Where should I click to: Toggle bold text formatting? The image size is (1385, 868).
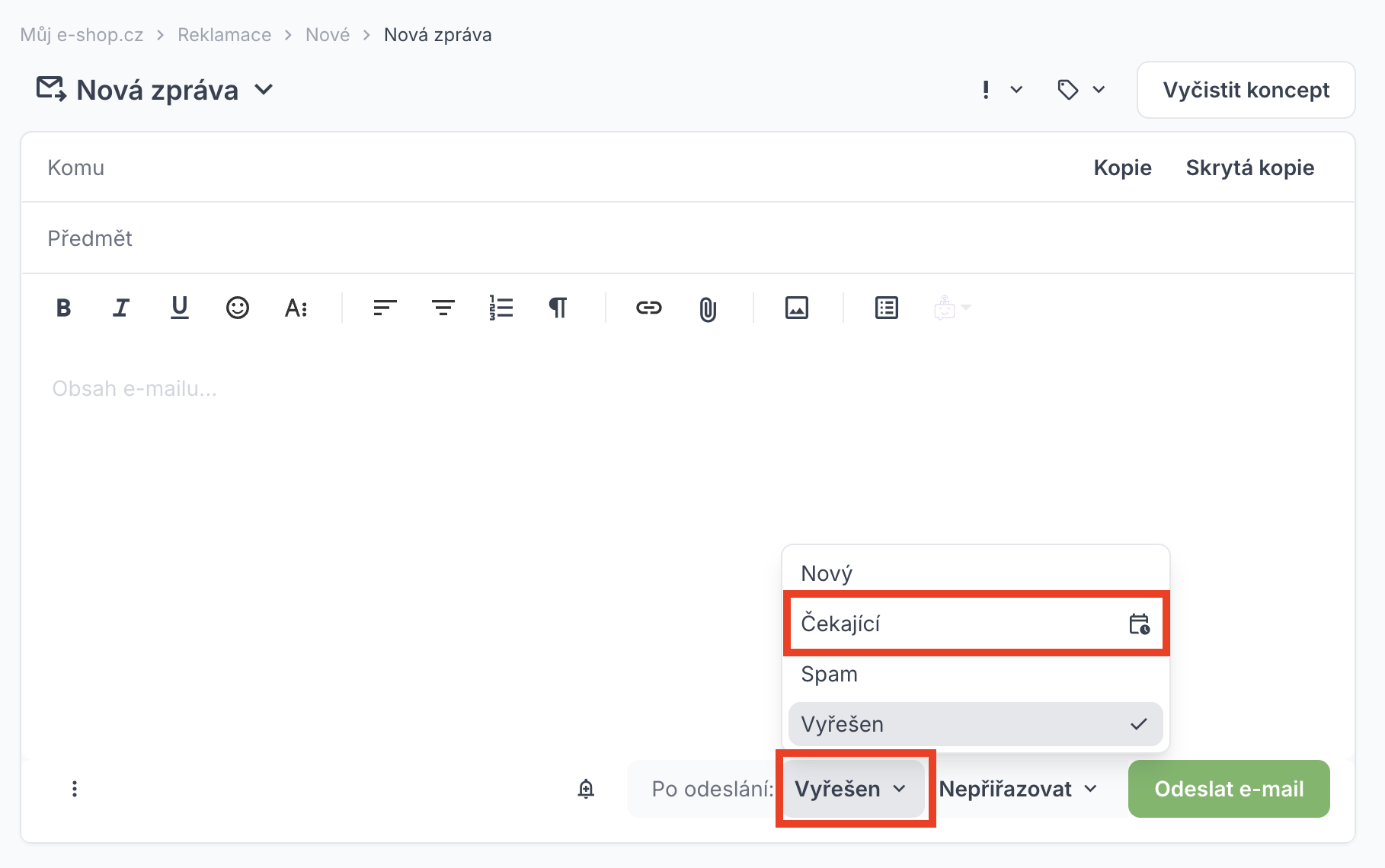64,308
